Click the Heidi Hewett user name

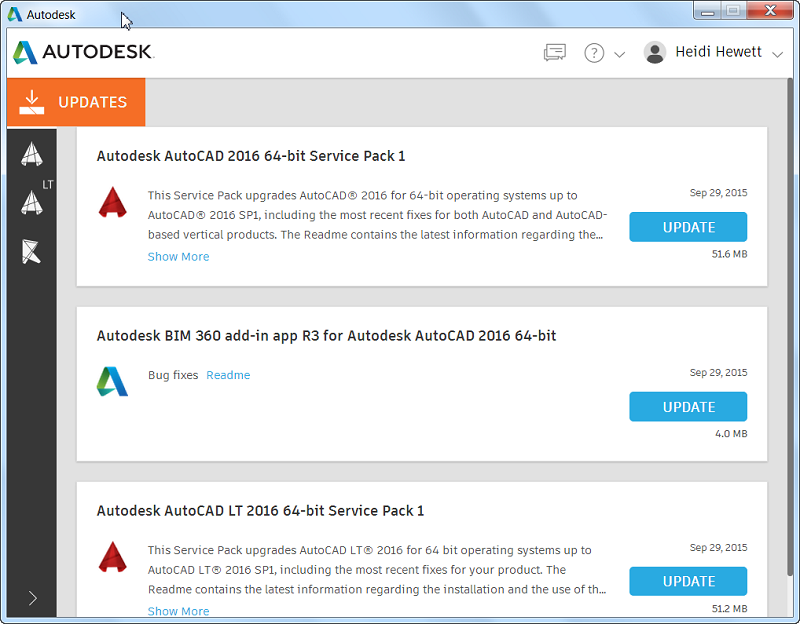(718, 52)
